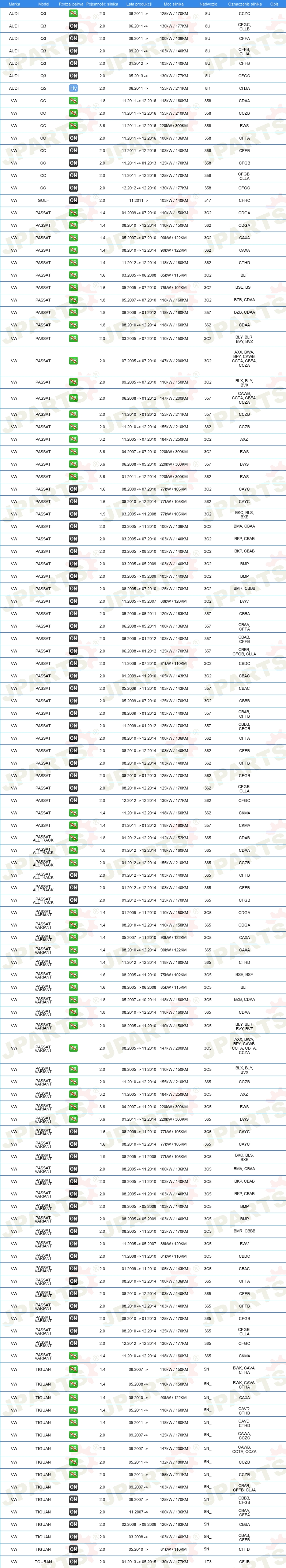Click the Marka column header
The width and height of the screenshot is (286, 1568).
pyautogui.click(x=14, y=4)
